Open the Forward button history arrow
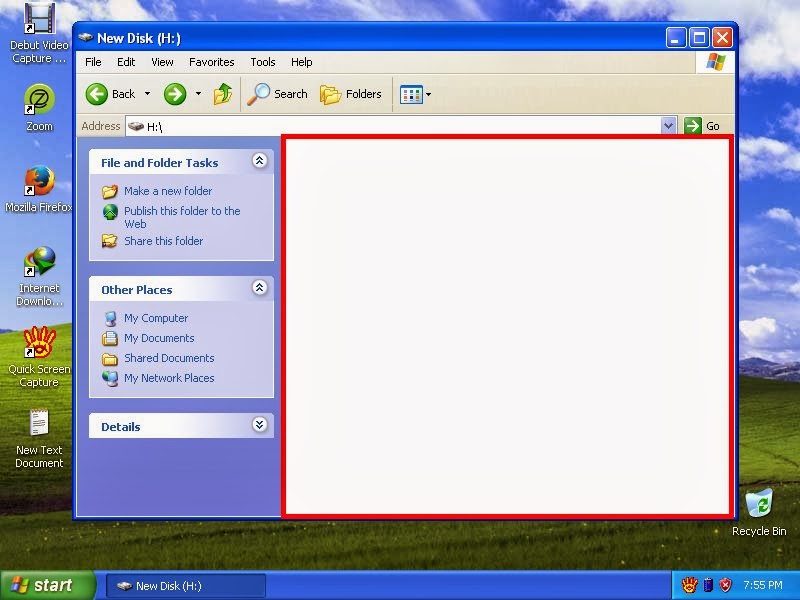This screenshot has height=600, width=800. click(196, 94)
